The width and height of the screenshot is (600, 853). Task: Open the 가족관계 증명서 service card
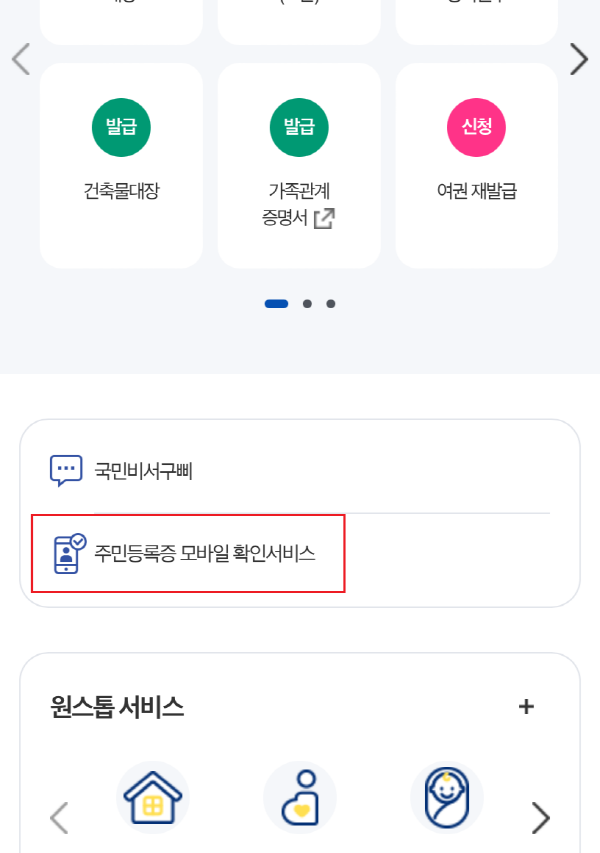(298, 165)
